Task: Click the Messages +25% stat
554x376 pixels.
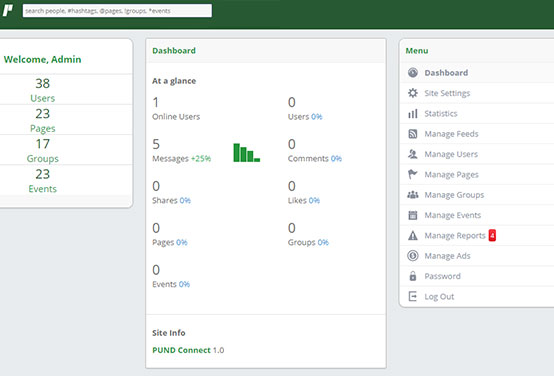Action: [x=182, y=159]
